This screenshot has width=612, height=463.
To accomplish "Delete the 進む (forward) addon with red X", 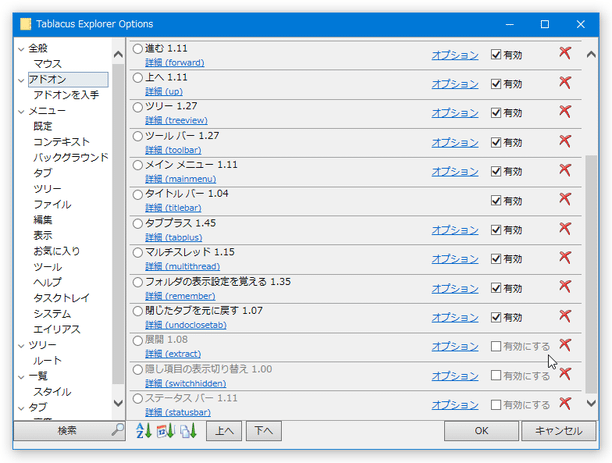I will (x=565, y=53).
